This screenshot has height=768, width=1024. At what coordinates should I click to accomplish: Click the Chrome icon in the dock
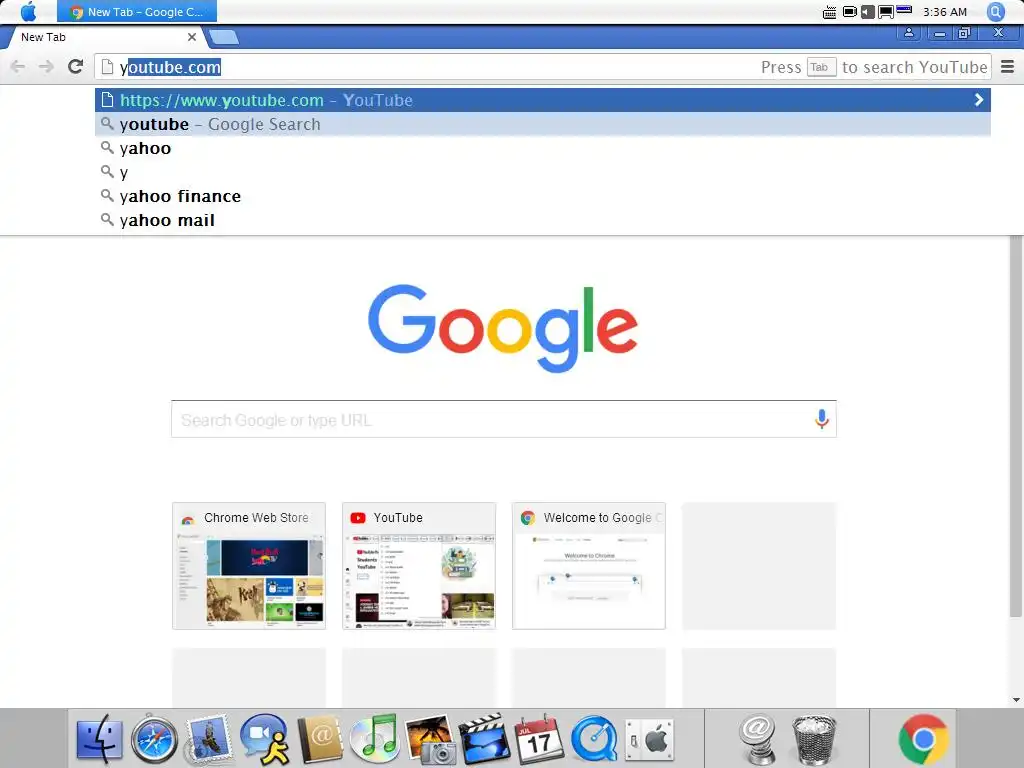923,740
